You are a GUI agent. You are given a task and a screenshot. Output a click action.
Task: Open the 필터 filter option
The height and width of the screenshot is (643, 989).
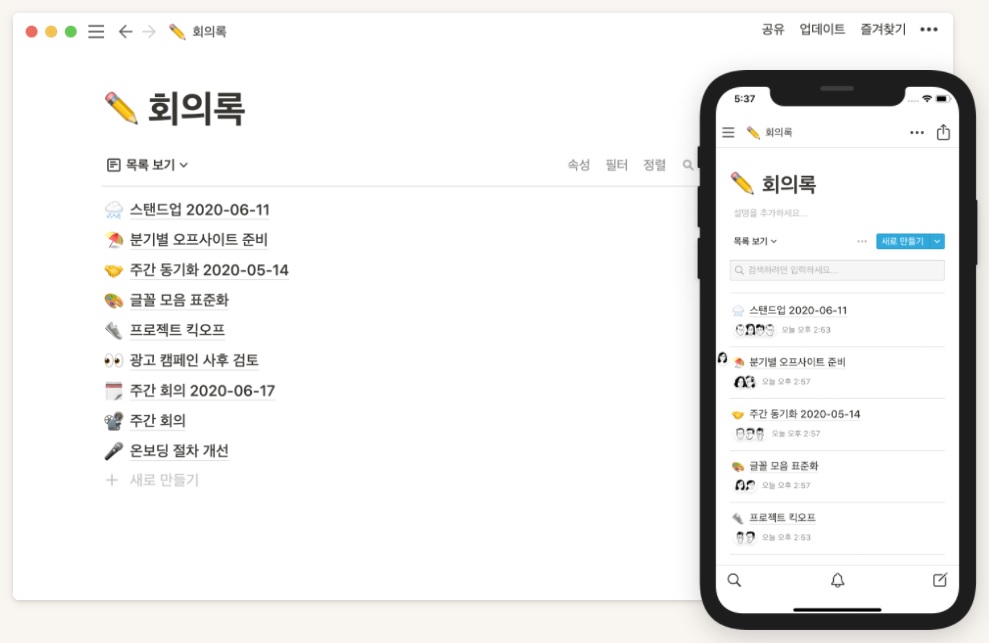coord(616,165)
